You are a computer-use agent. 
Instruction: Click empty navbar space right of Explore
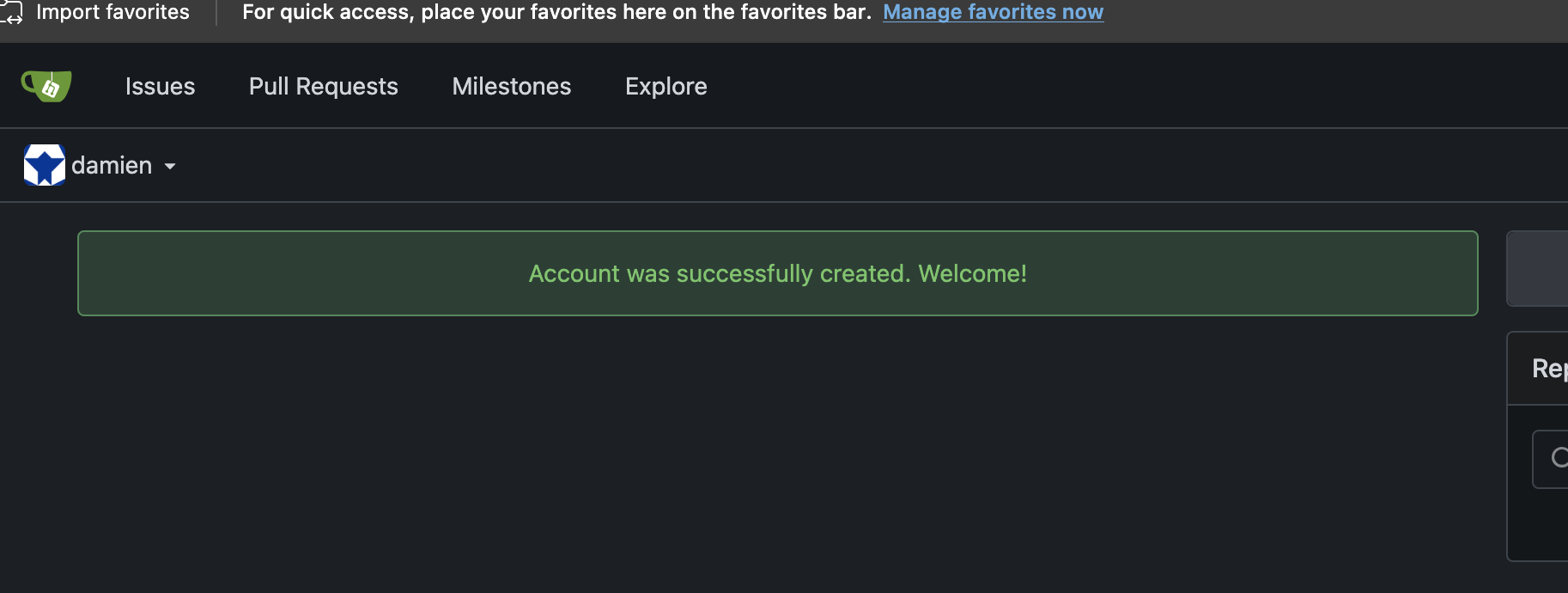coord(1116,86)
